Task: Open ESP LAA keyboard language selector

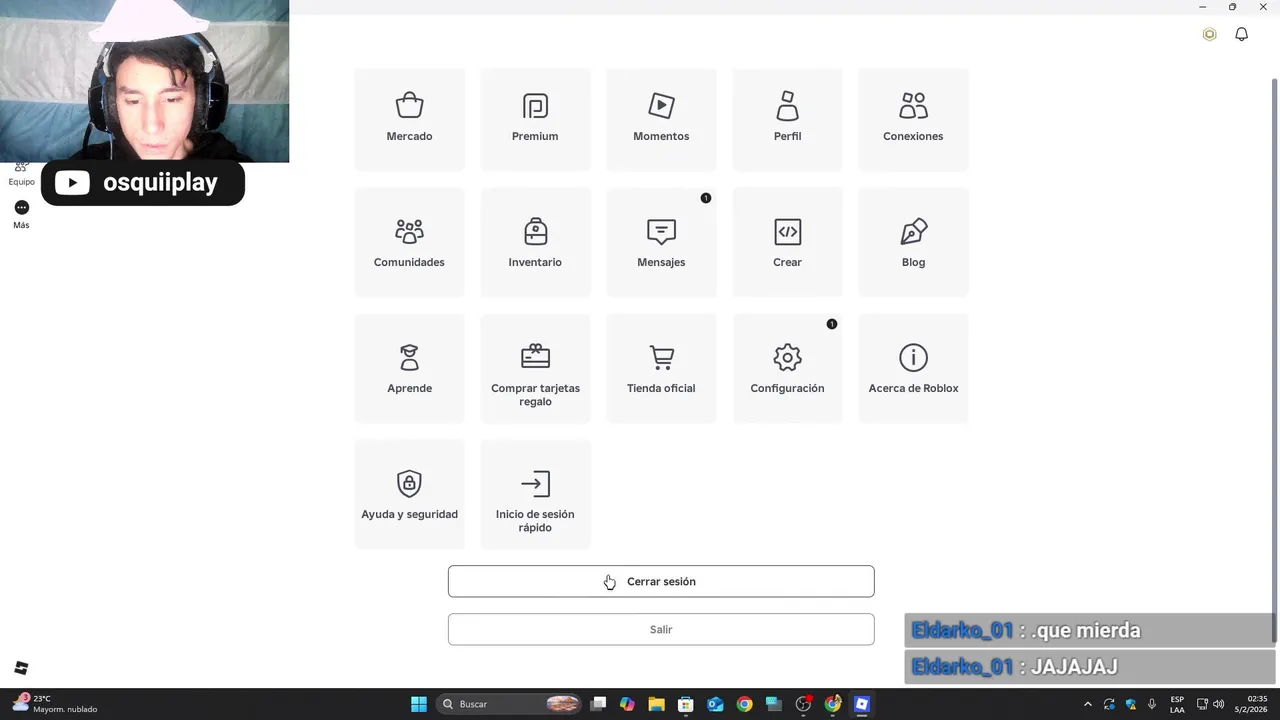Action: (x=1177, y=704)
